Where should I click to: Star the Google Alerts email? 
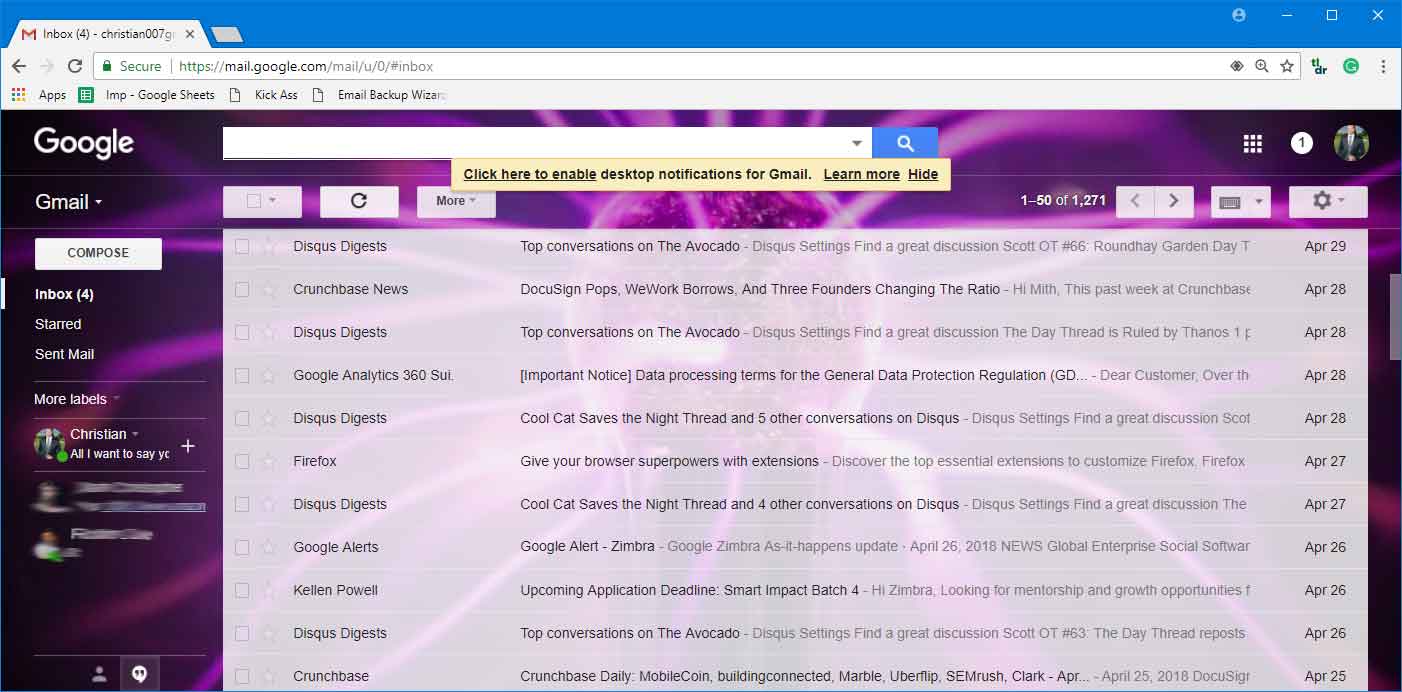(x=268, y=548)
